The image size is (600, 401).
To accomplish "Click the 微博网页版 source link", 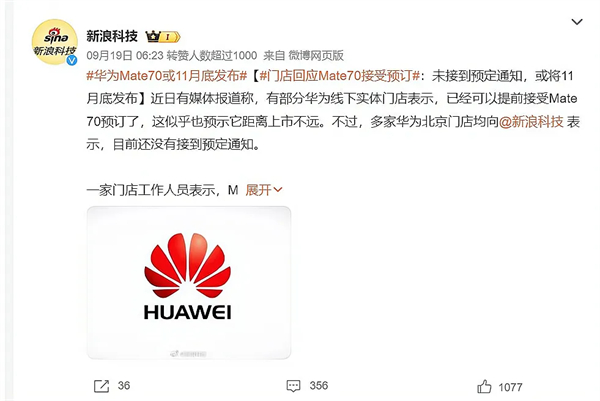I will (316, 55).
